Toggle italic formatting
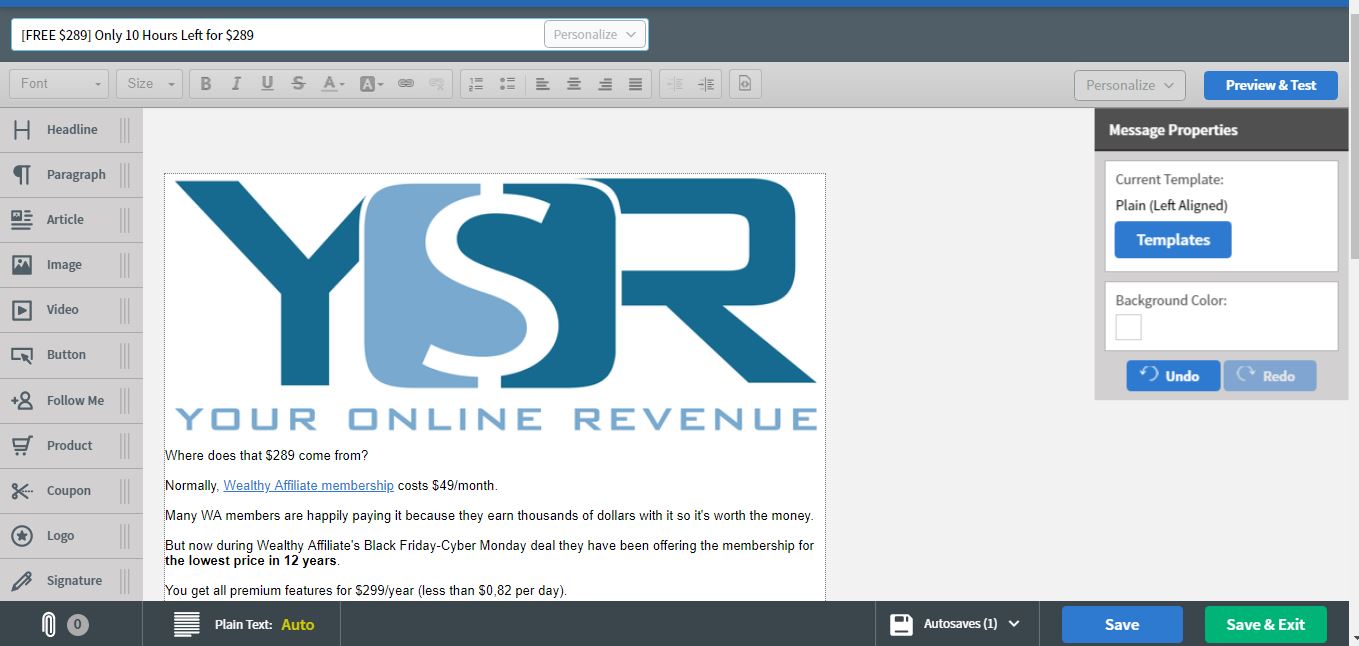Screen dimensions: 1359x646 point(236,84)
